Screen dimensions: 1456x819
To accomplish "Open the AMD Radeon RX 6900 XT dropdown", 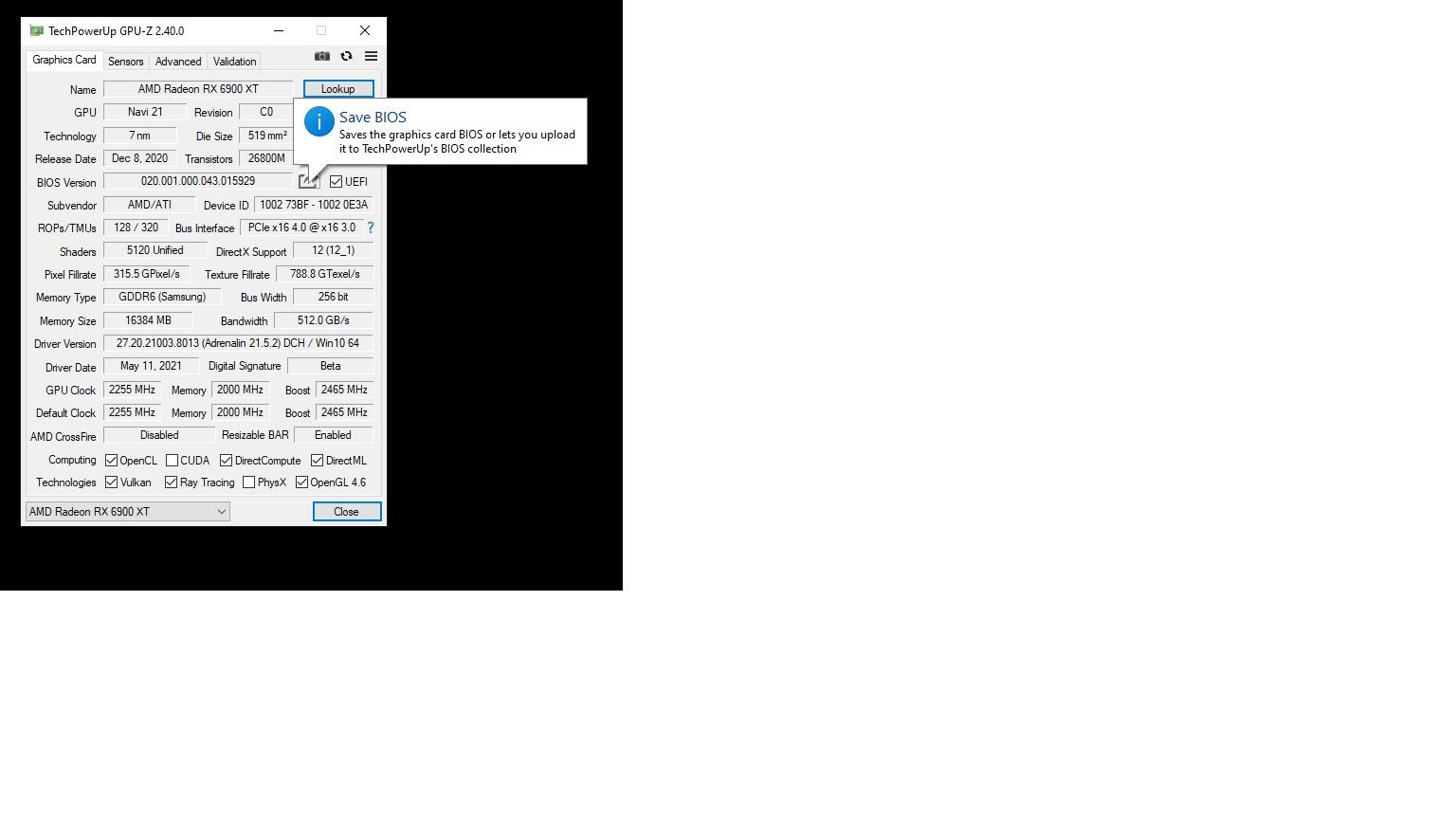I will click(127, 512).
